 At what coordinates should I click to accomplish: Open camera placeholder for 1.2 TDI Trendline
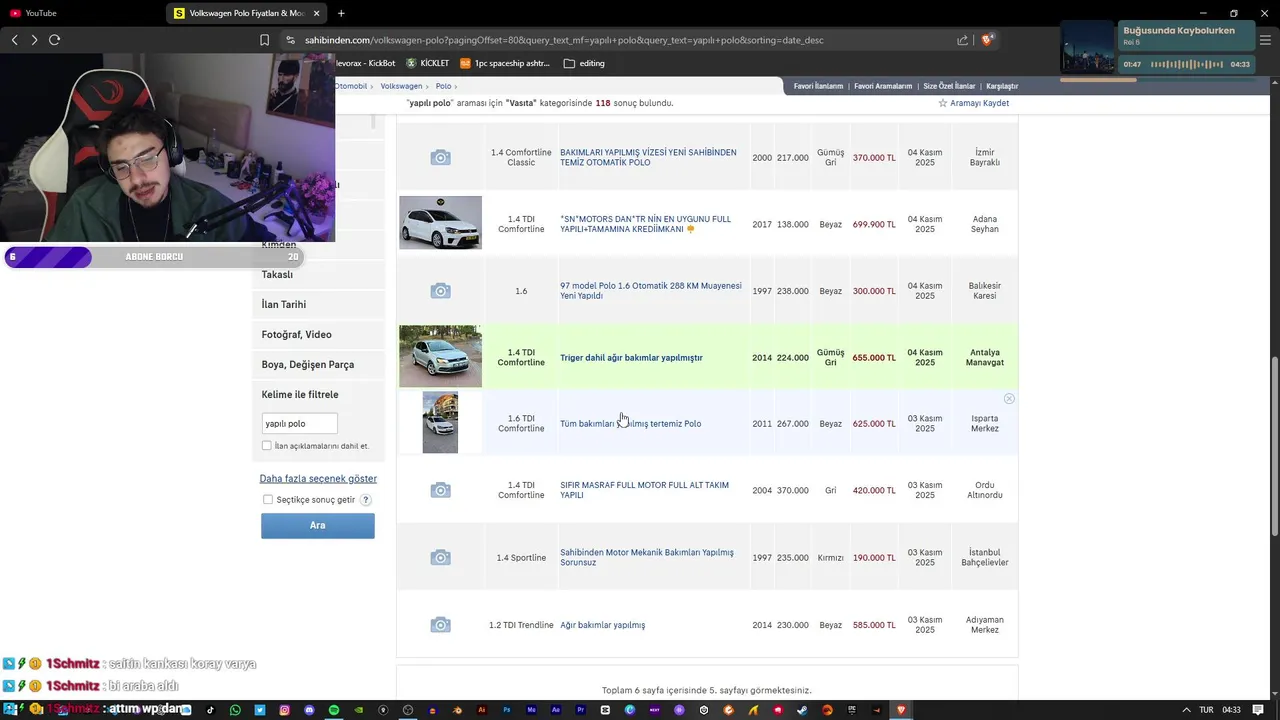(x=440, y=625)
